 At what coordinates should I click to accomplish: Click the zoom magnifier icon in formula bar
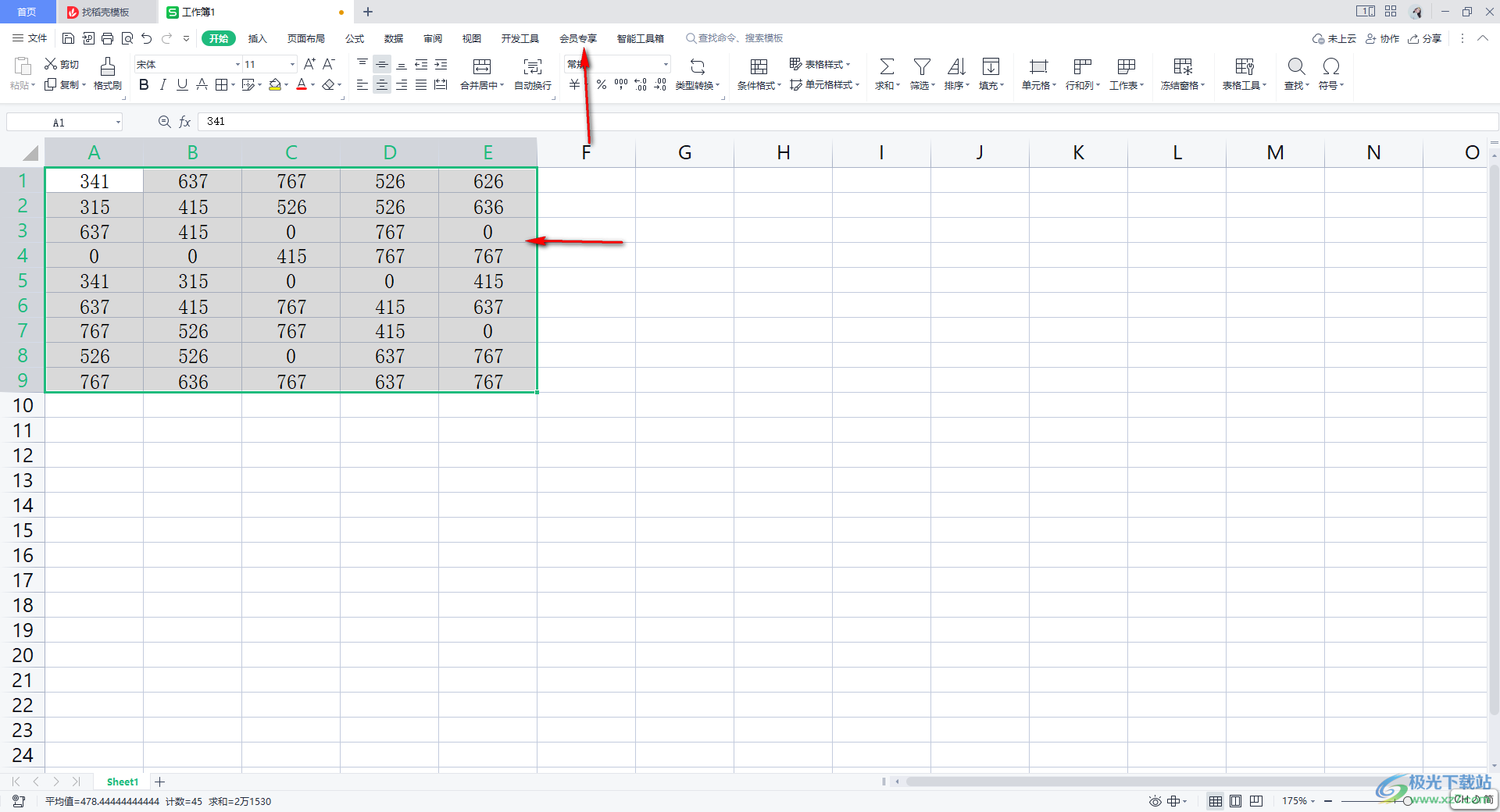click(164, 122)
